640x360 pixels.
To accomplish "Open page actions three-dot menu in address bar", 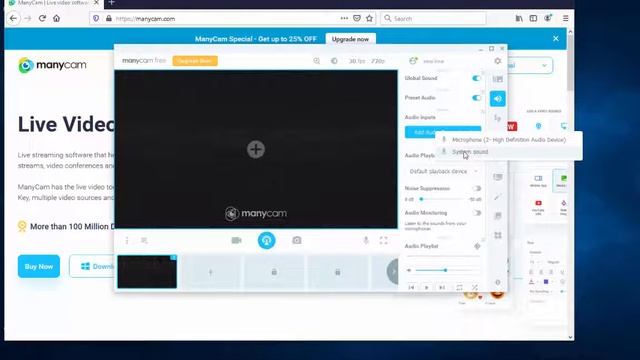I will (x=344, y=18).
